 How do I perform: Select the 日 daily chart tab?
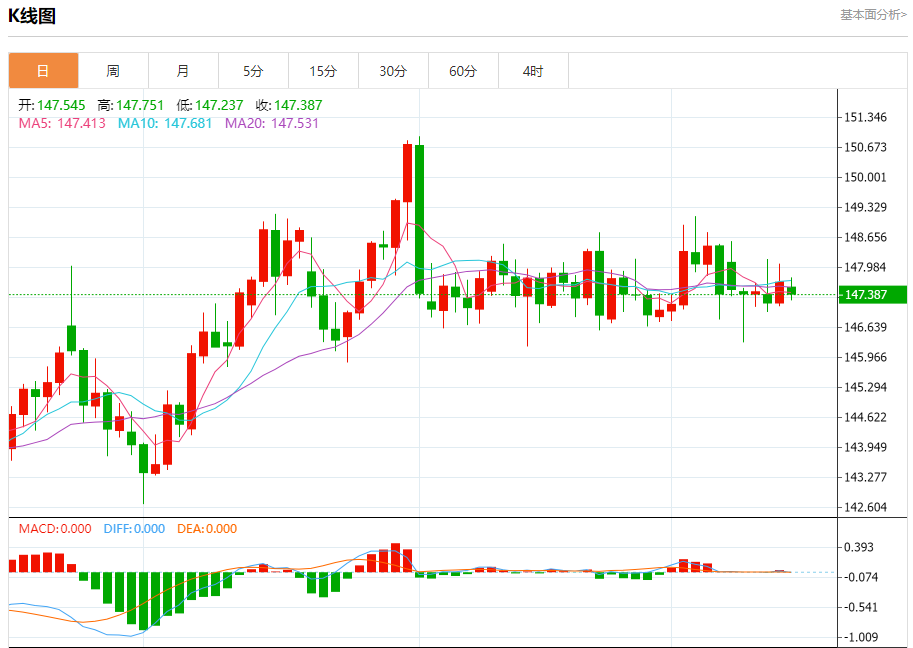pos(43,71)
